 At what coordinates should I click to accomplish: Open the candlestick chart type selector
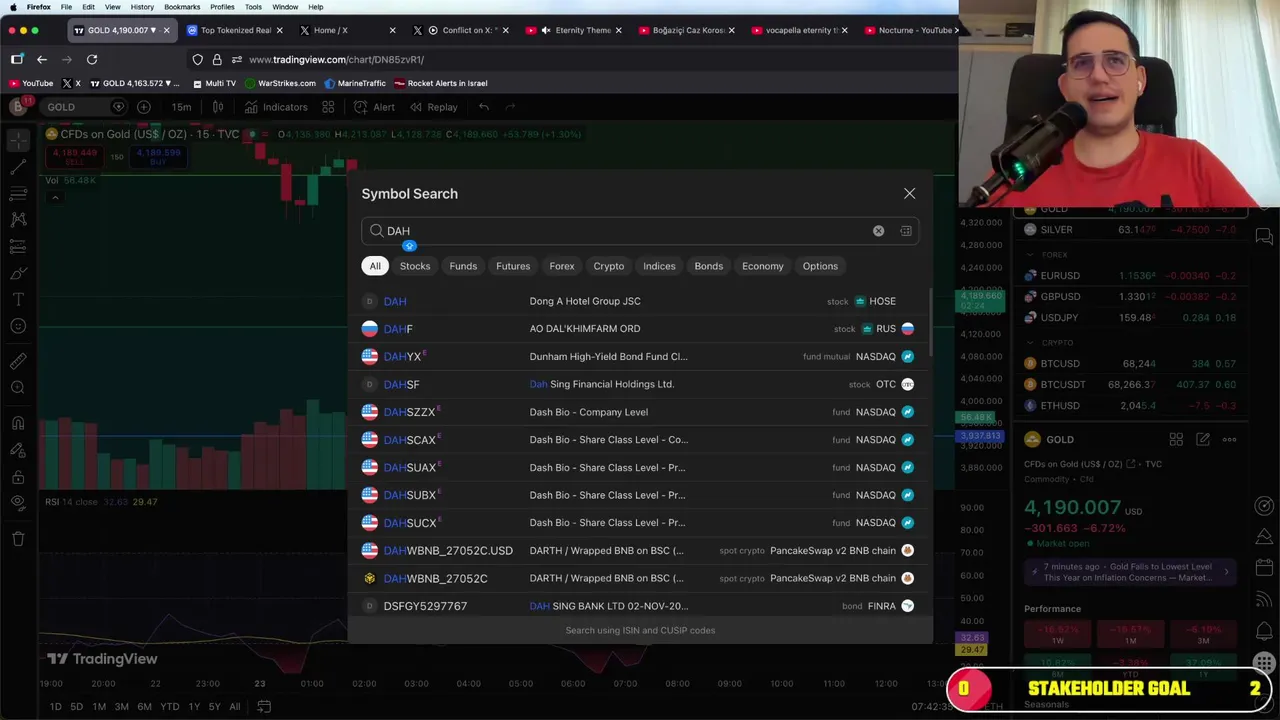[x=218, y=107]
